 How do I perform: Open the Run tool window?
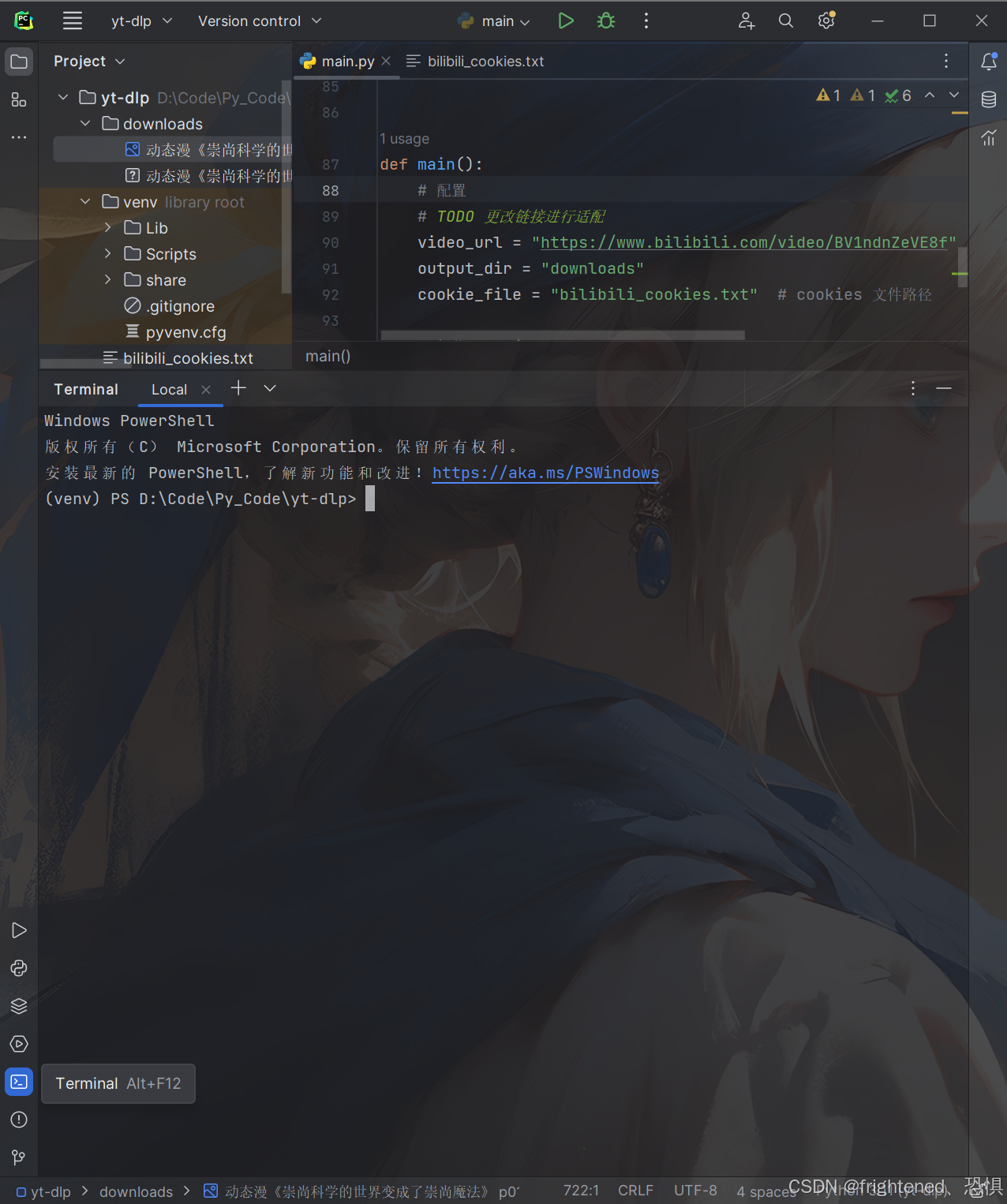coord(19,930)
